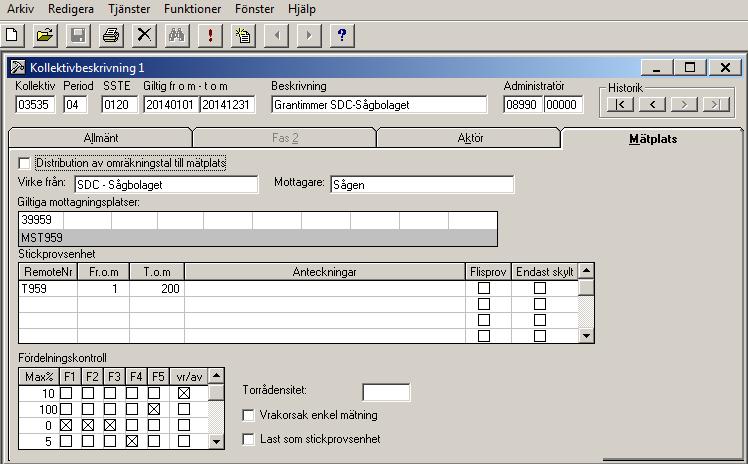Go to next record in Historik
Image resolution: width=748 pixels, height=464 pixels.
(x=684, y=104)
